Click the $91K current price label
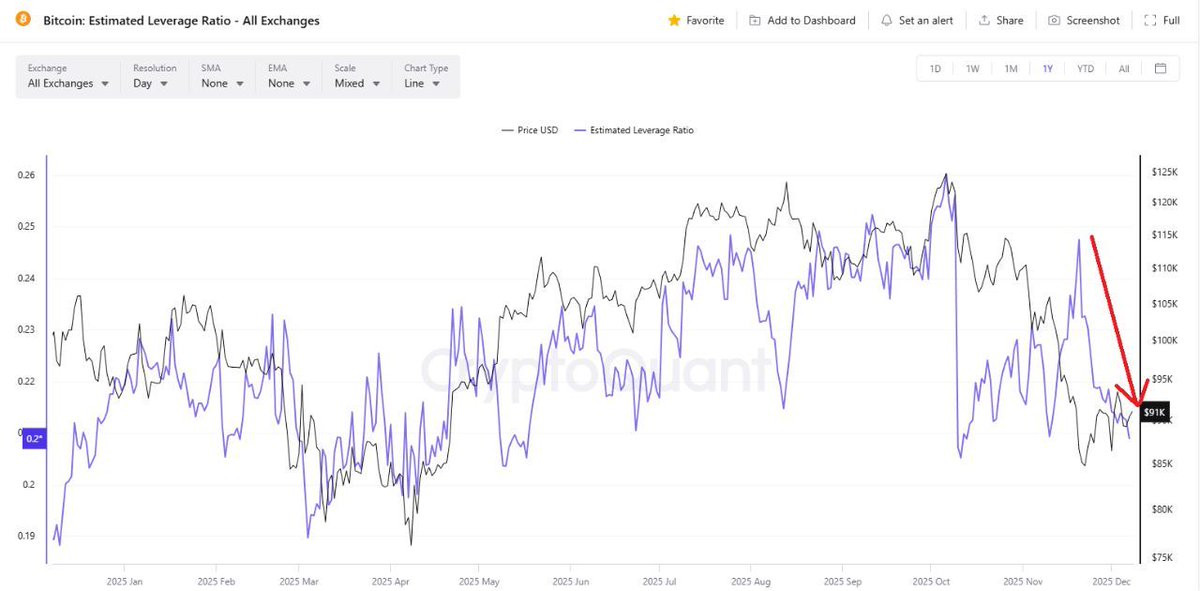The width and height of the screenshot is (1200, 591). coord(1155,412)
